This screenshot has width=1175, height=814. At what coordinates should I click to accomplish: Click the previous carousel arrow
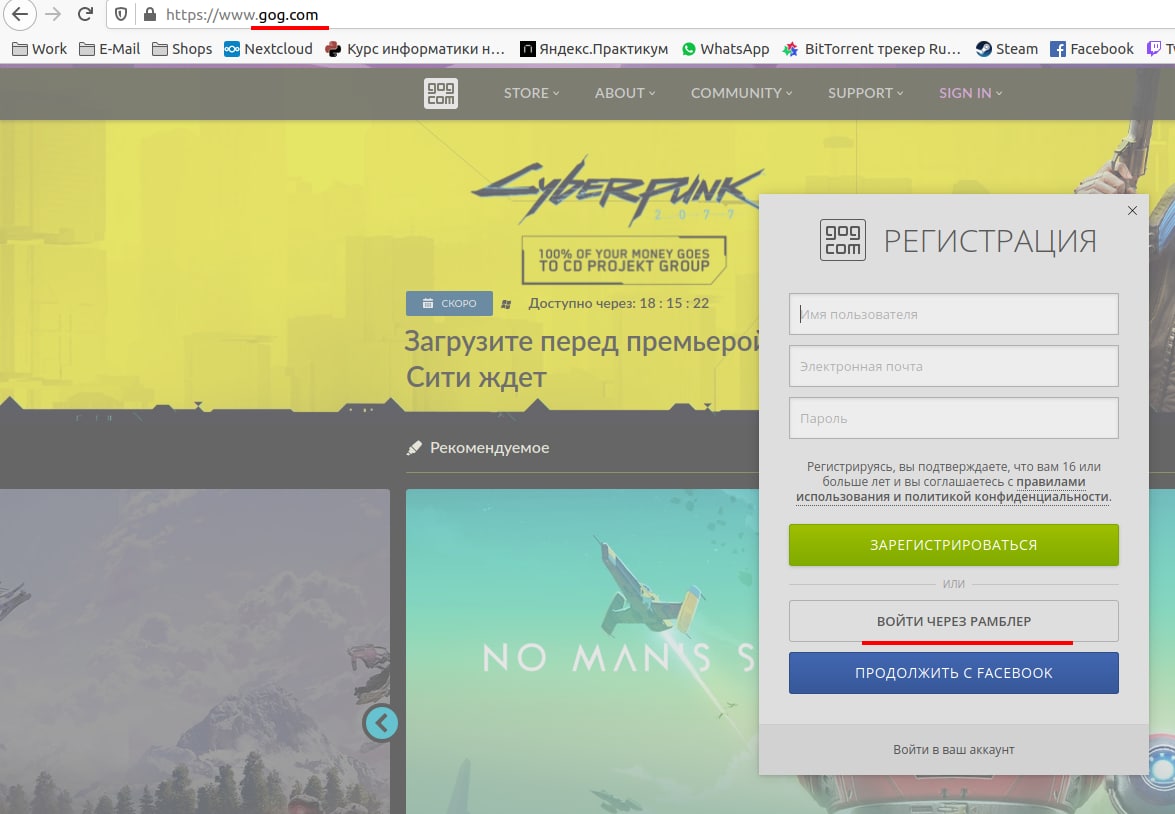(x=381, y=723)
